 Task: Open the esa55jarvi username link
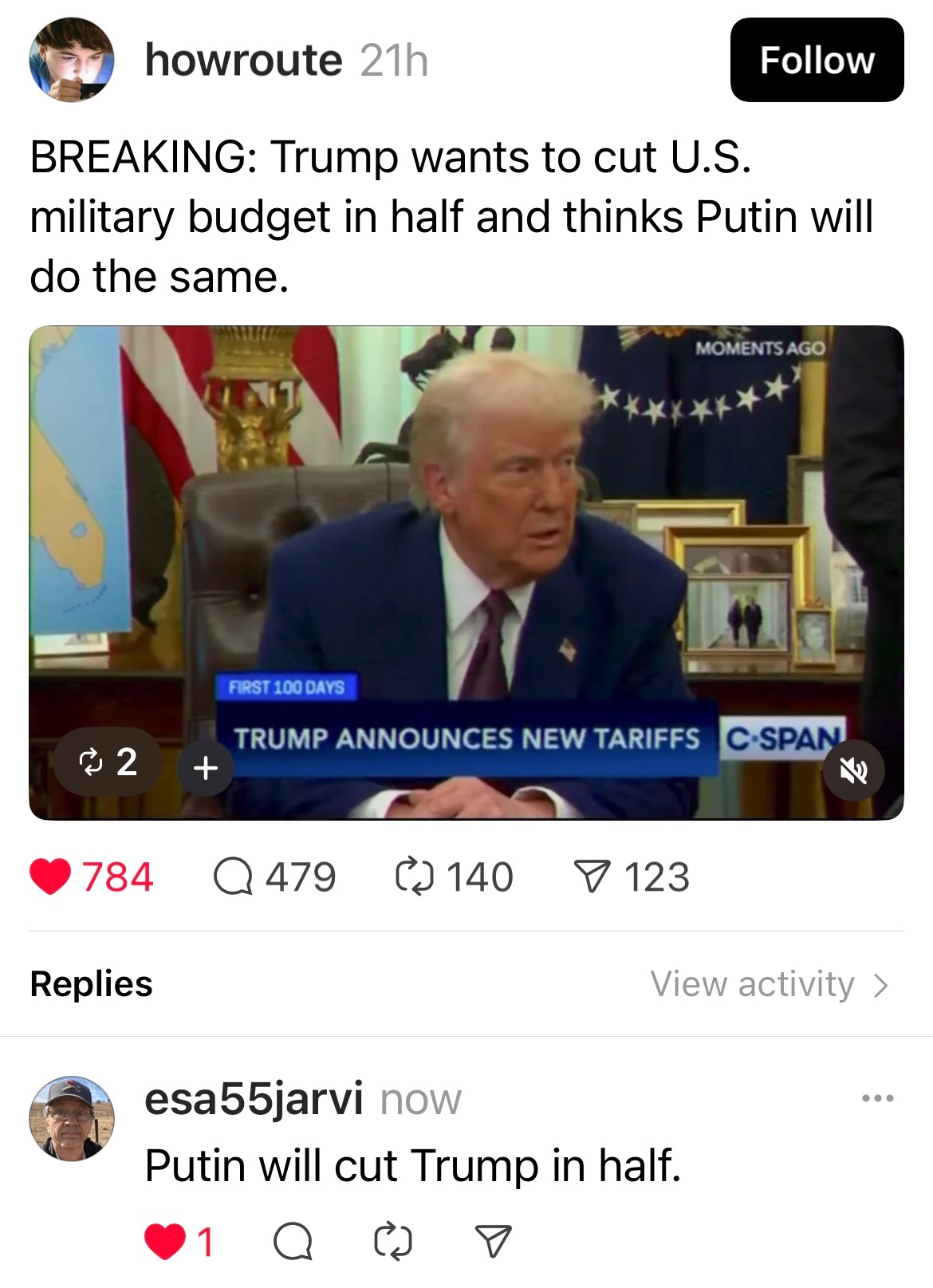[254, 1098]
